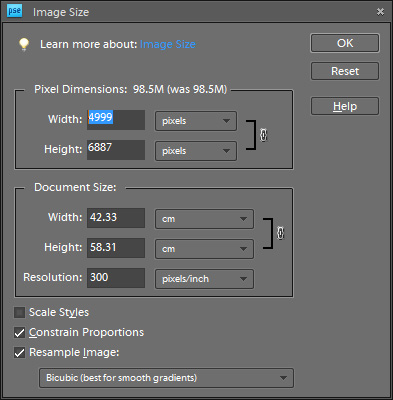Open the Resolution pixels/inch dropdown
Image resolution: width=393 pixels, height=400 pixels.
click(204, 279)
